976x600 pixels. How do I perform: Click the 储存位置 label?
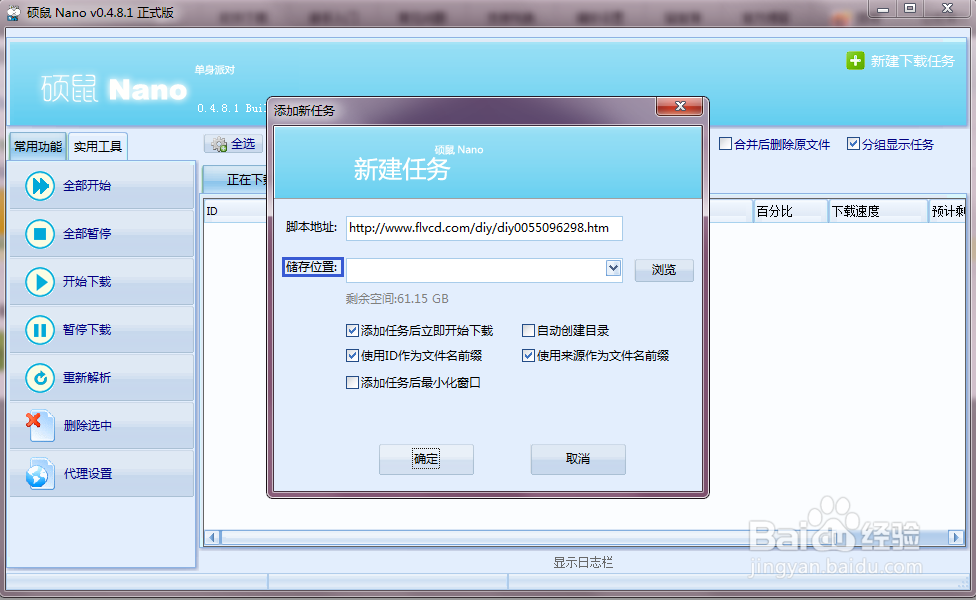click(312, 267)
